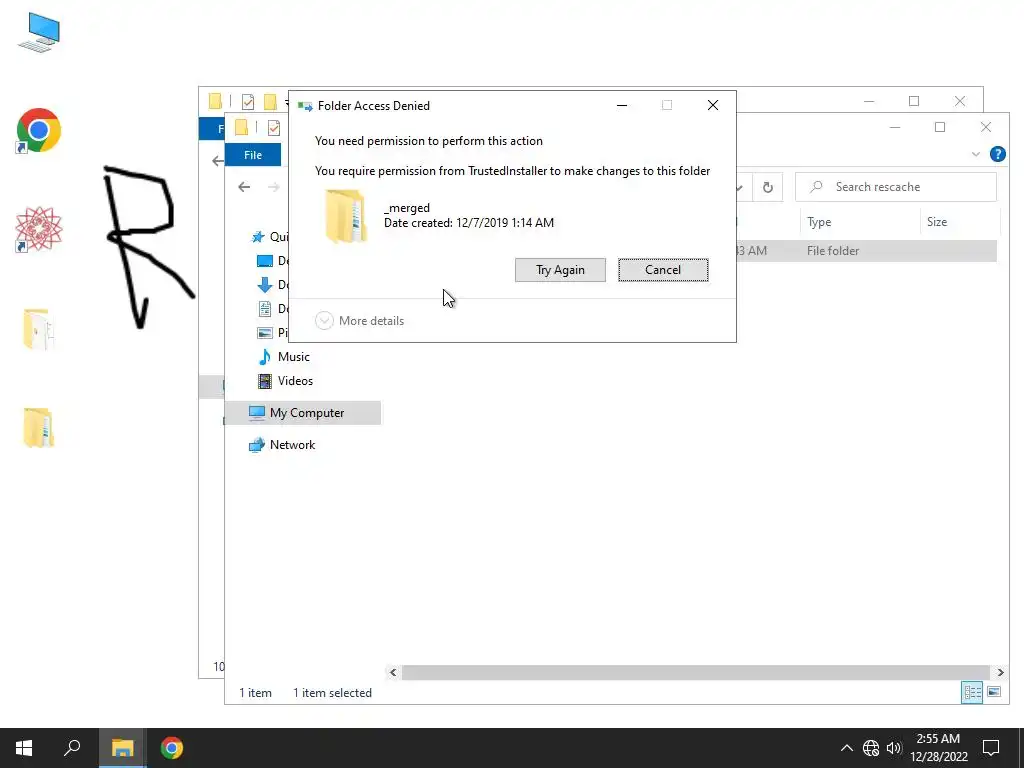Select the bottom yellow folder on the desktop
The height and width of the screenshot is (768, 1024).
click(38, 428)
